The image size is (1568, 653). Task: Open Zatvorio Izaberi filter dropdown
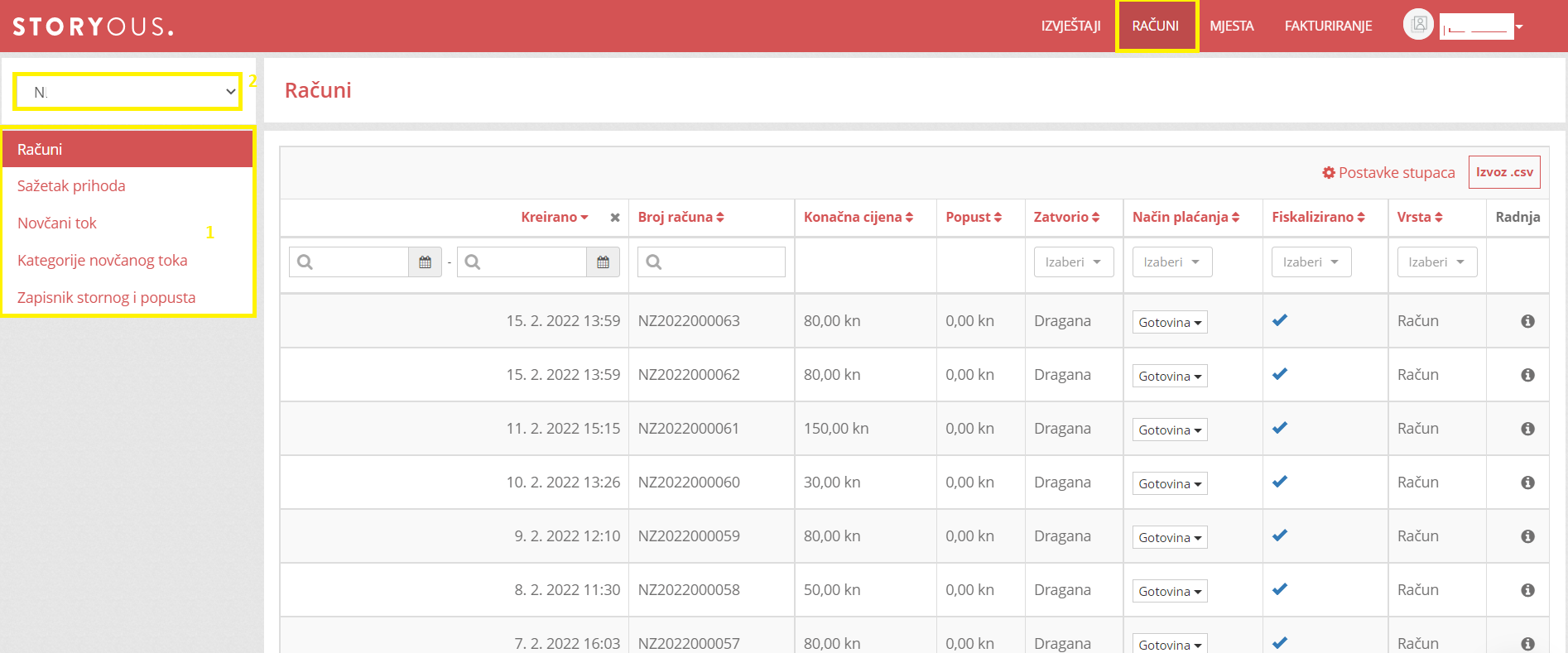[1074, 262]
